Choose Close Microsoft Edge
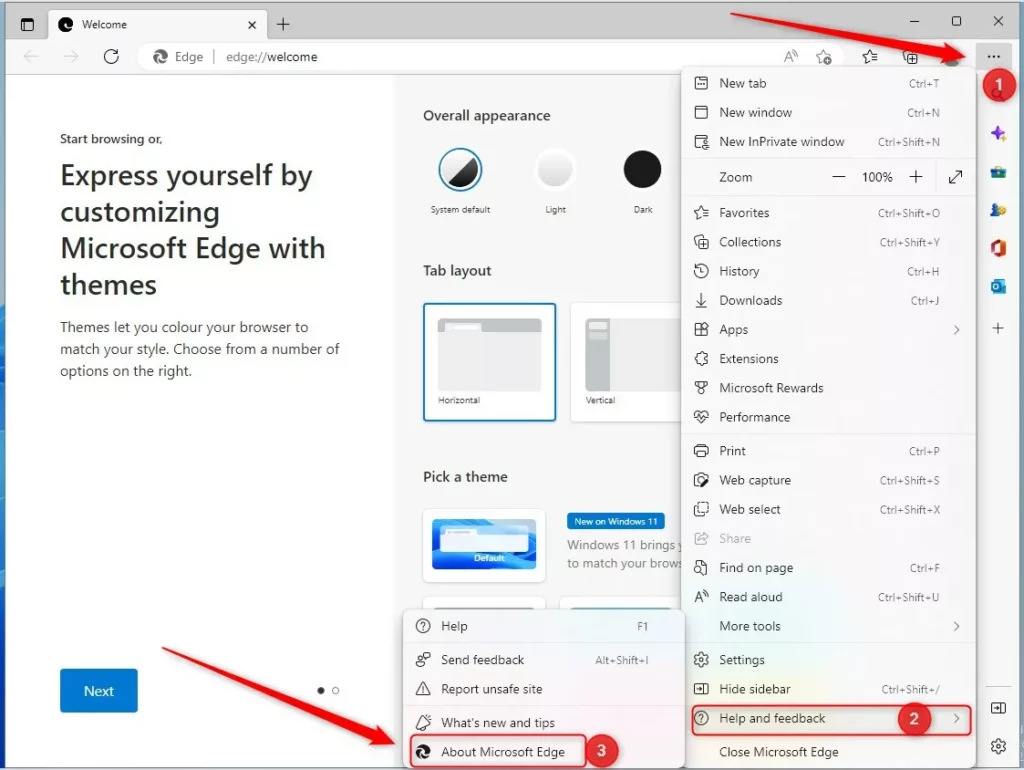1024x770 pixels. click(x=828, y=752)
